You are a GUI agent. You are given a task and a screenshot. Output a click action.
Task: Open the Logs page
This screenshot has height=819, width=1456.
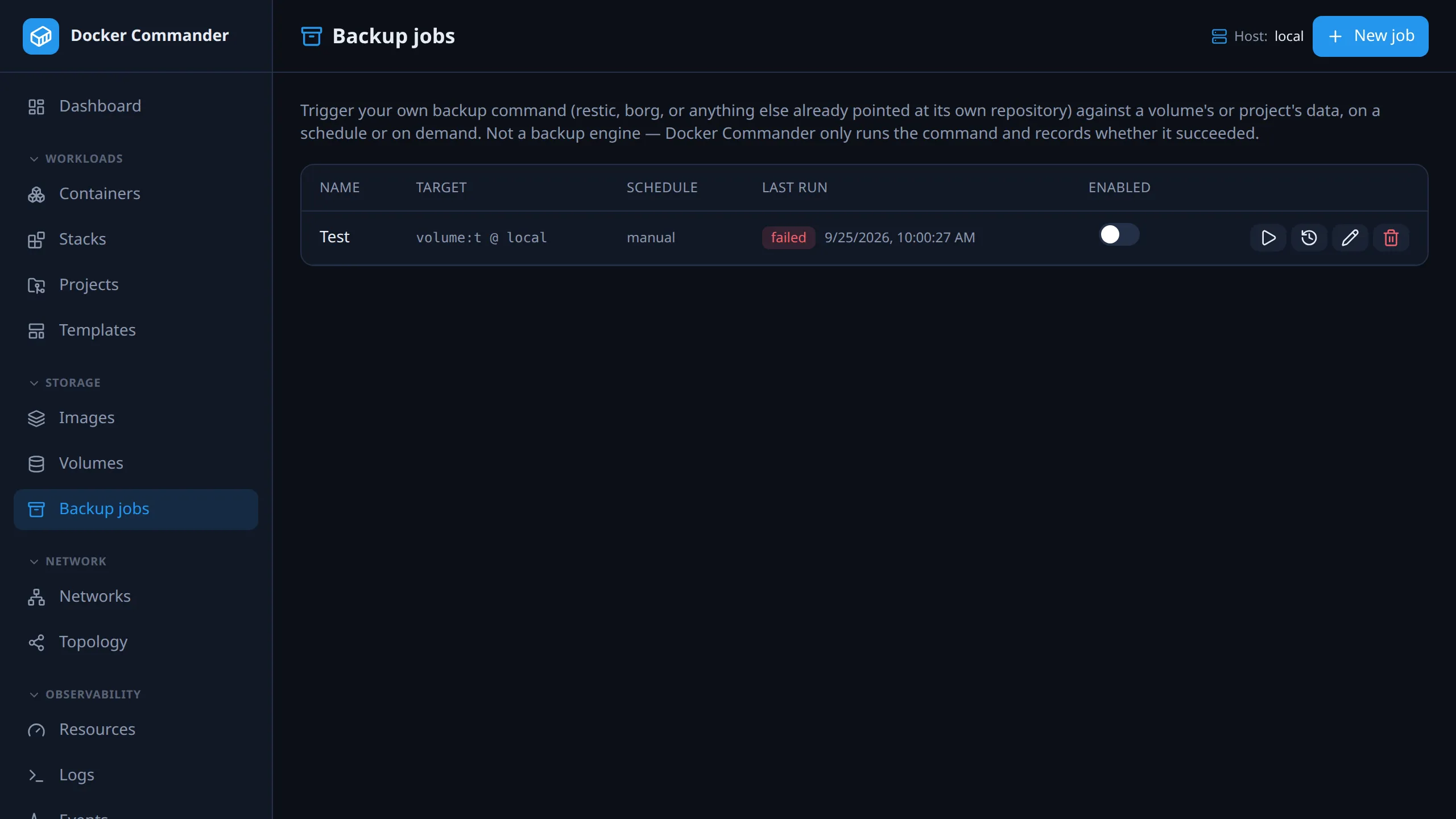(136, 775)
